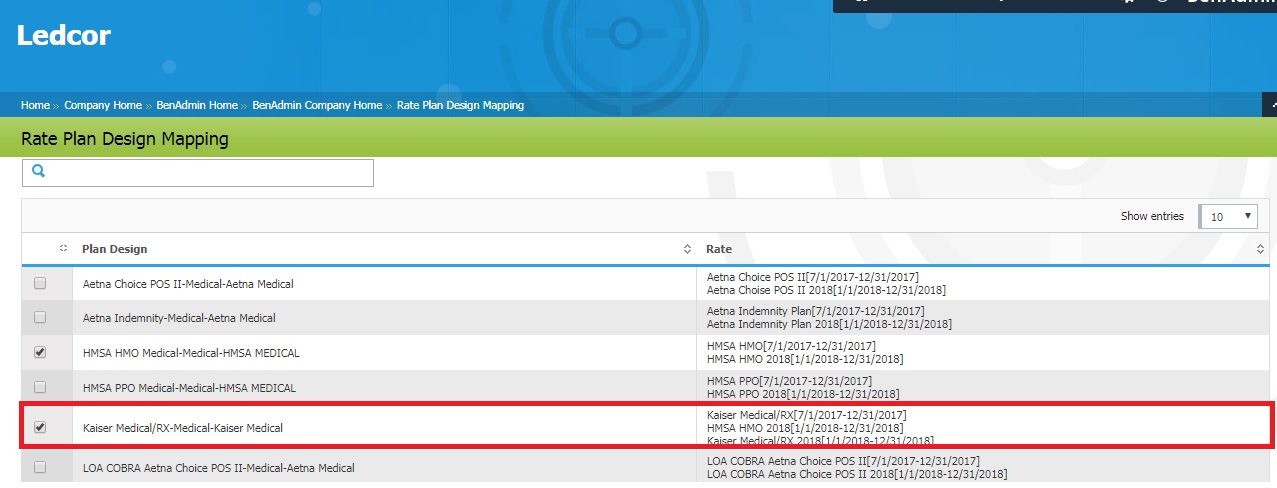Check the Aetna Choice POS II checkbox
The image size is (1277, 488).
coord(40,284)
